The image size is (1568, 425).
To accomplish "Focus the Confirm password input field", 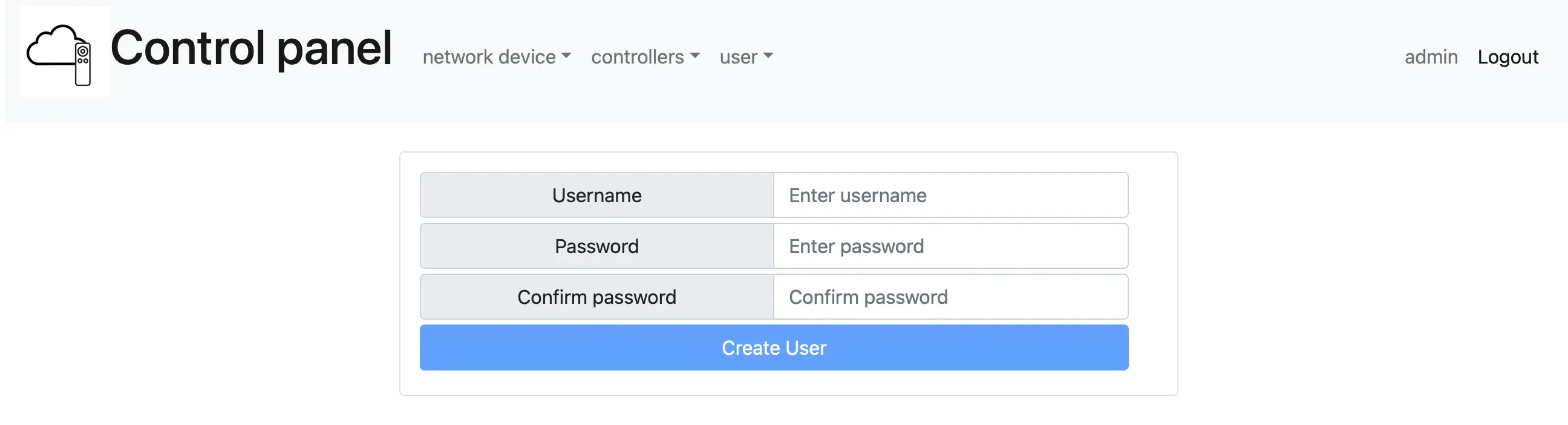I will click(x=950, y=297).
